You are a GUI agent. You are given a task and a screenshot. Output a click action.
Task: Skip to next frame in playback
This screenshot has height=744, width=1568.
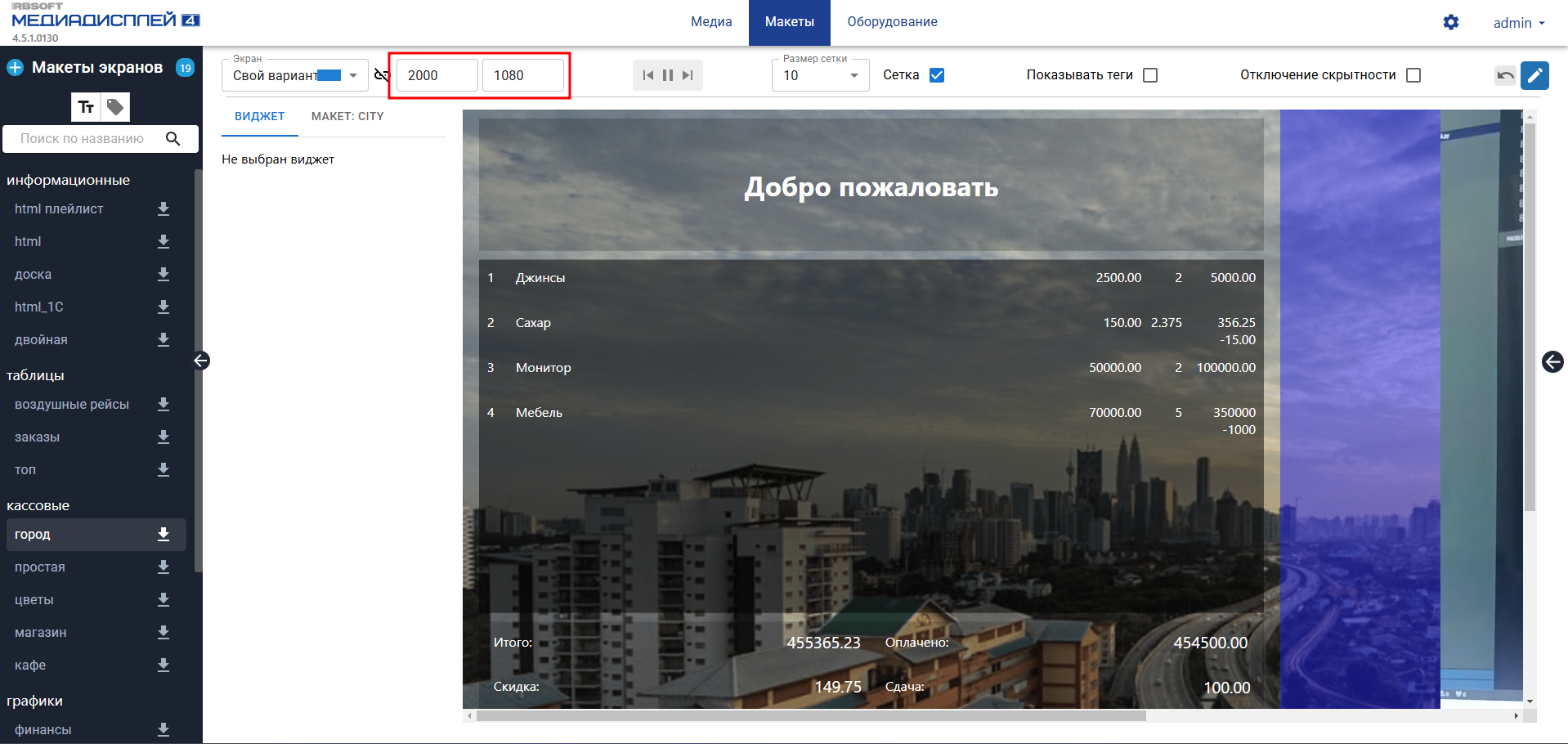pyautogui.click(x=688, y=75)
